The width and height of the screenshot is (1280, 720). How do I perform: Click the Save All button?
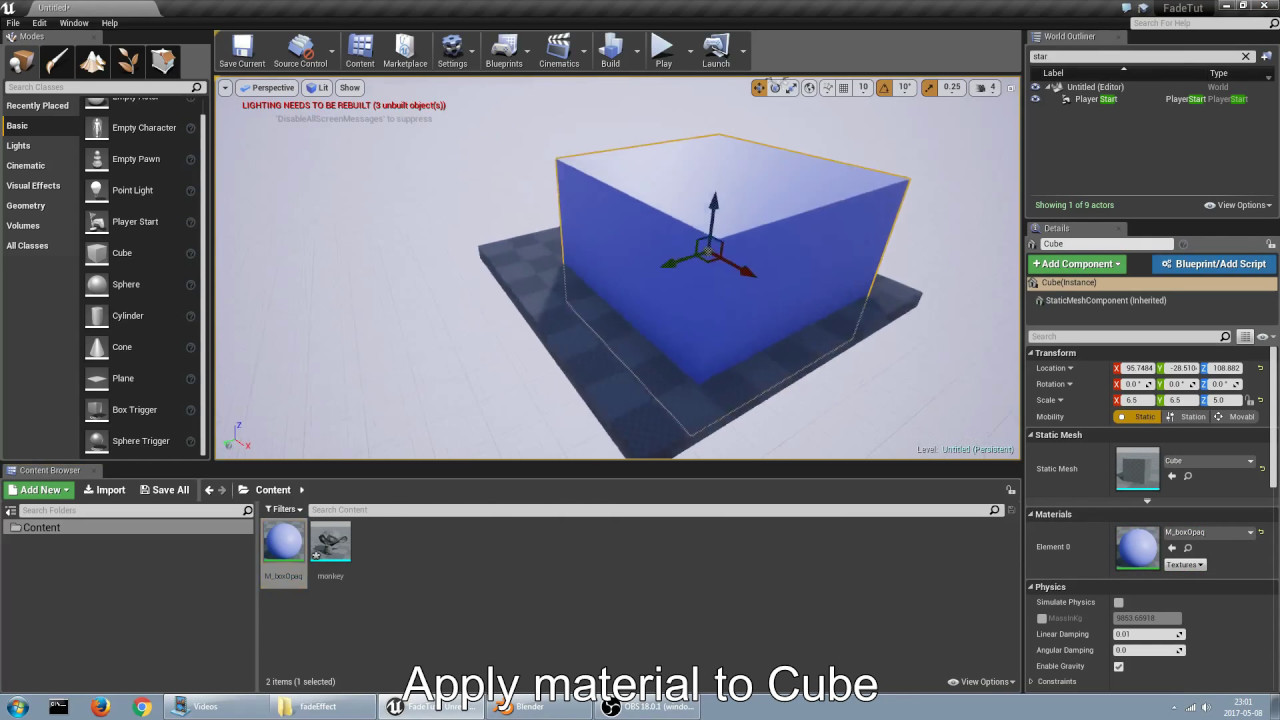(x=164, y=490)
